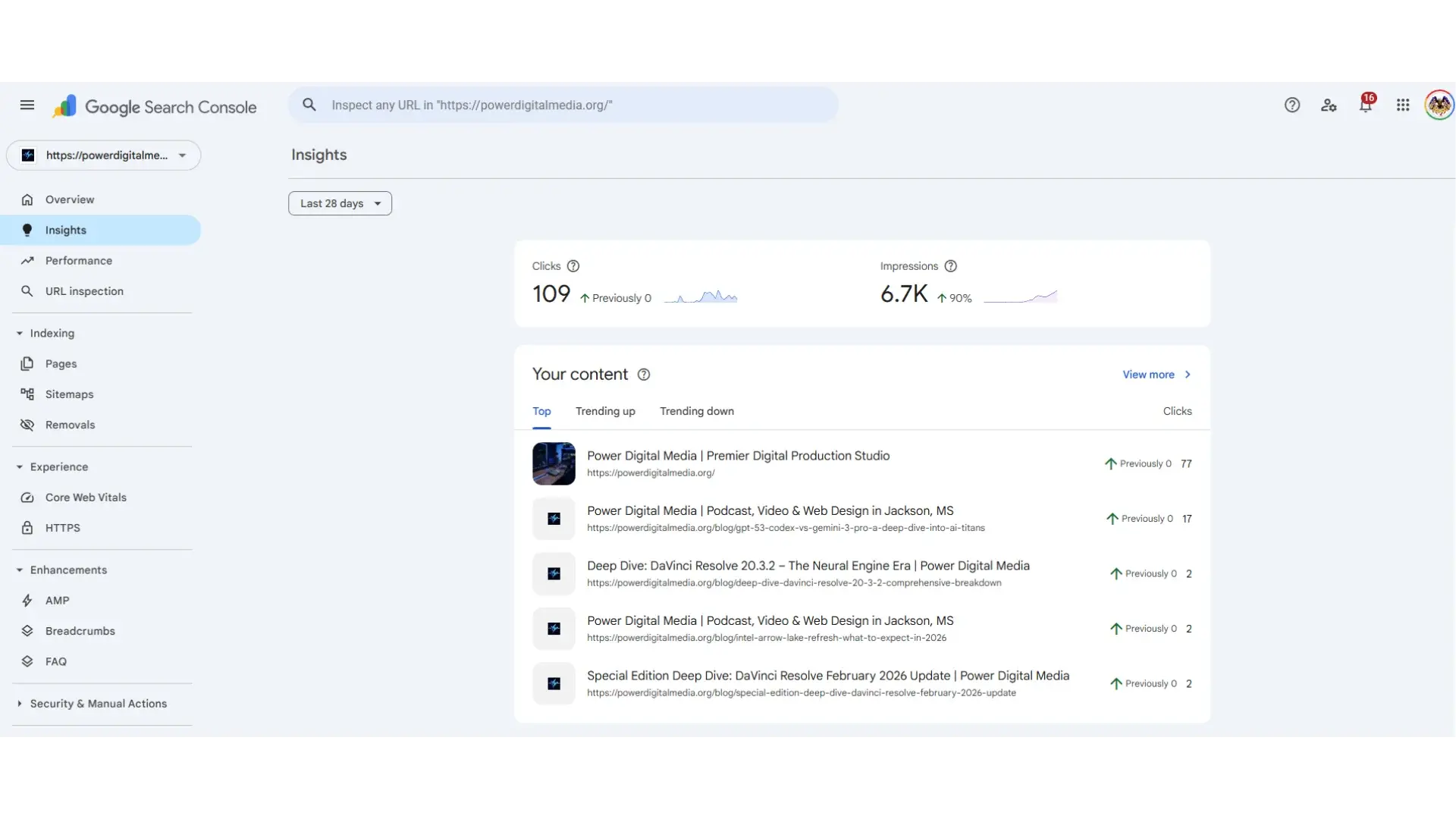Image resolution: width=1456 pixels, height=819 pixels.
Task: Open the Last 28 days date selector
Action: click(x=339, y=203)
